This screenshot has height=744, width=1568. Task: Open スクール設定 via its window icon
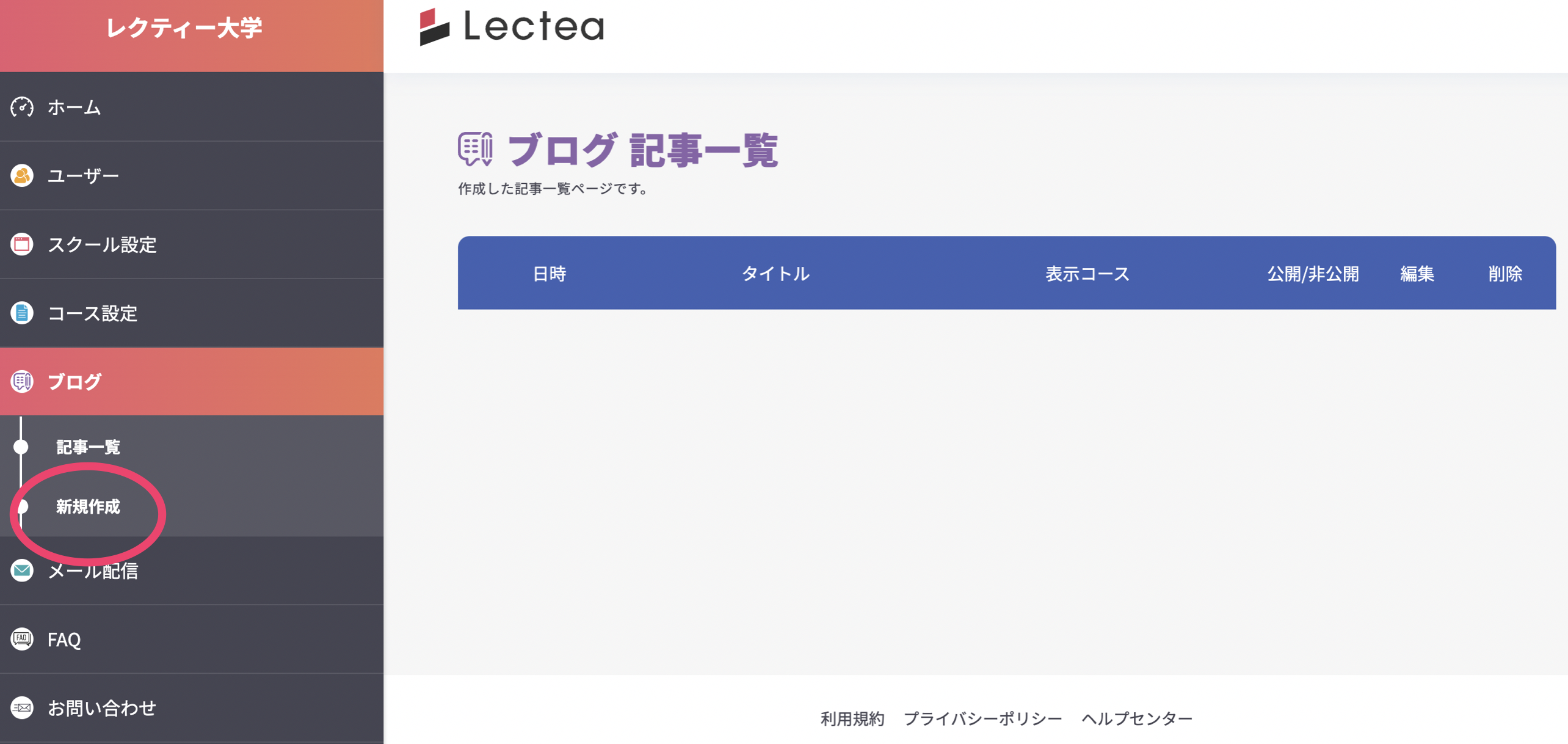22,244
